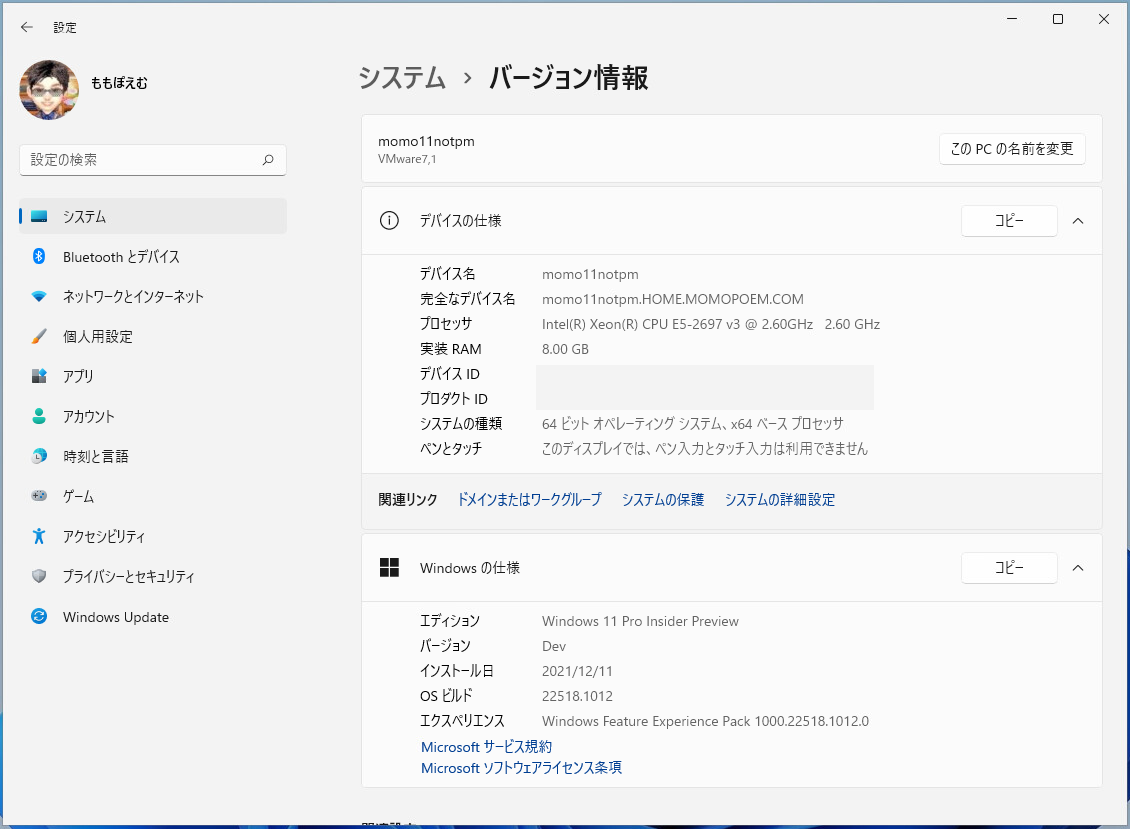The width and height of the screenshot is (1130, 829).
Task: Click the 設定の検索 search field
Action: point(153,160)
